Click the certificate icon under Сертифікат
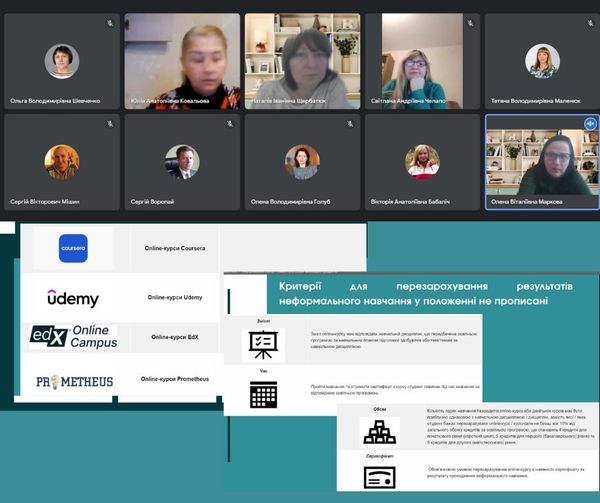600x503 pixels. (x=380, y=476)
